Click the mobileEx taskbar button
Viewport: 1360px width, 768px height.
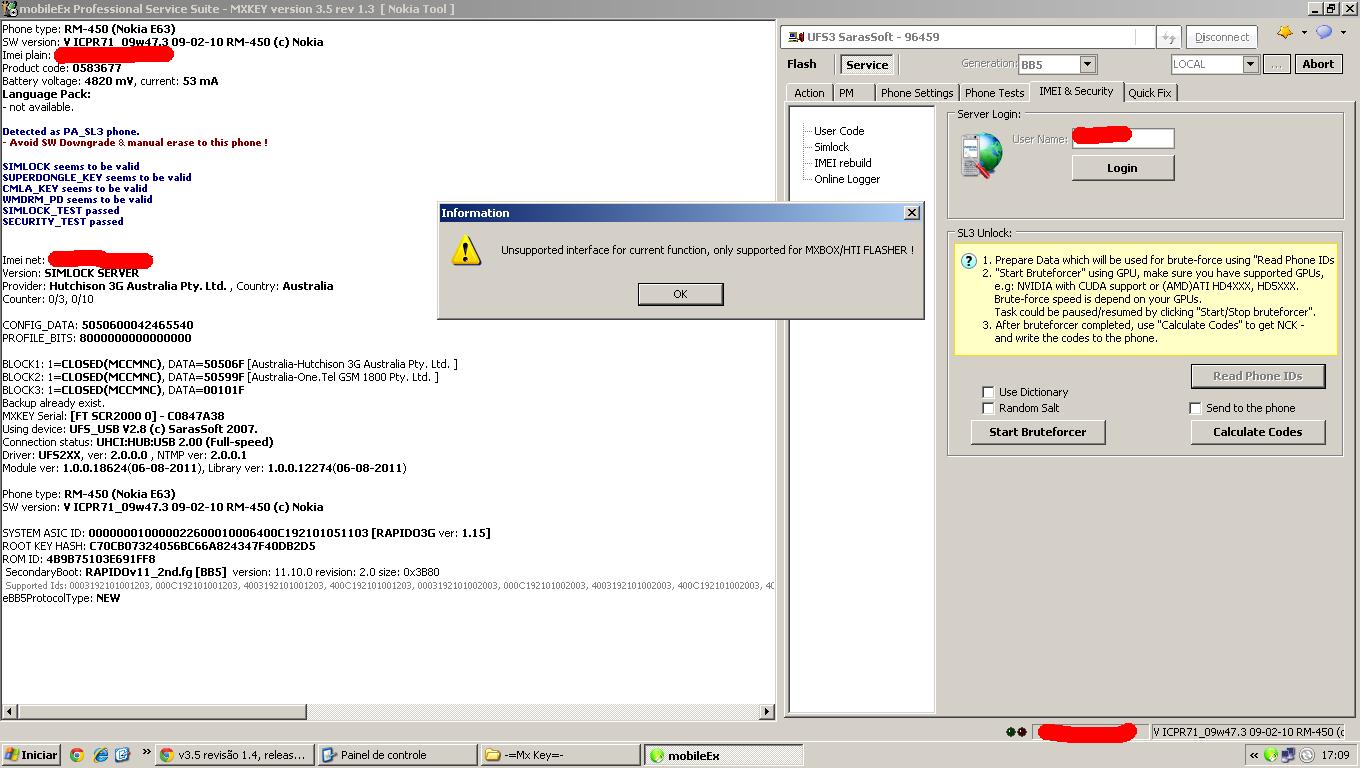tap(722, 755)
